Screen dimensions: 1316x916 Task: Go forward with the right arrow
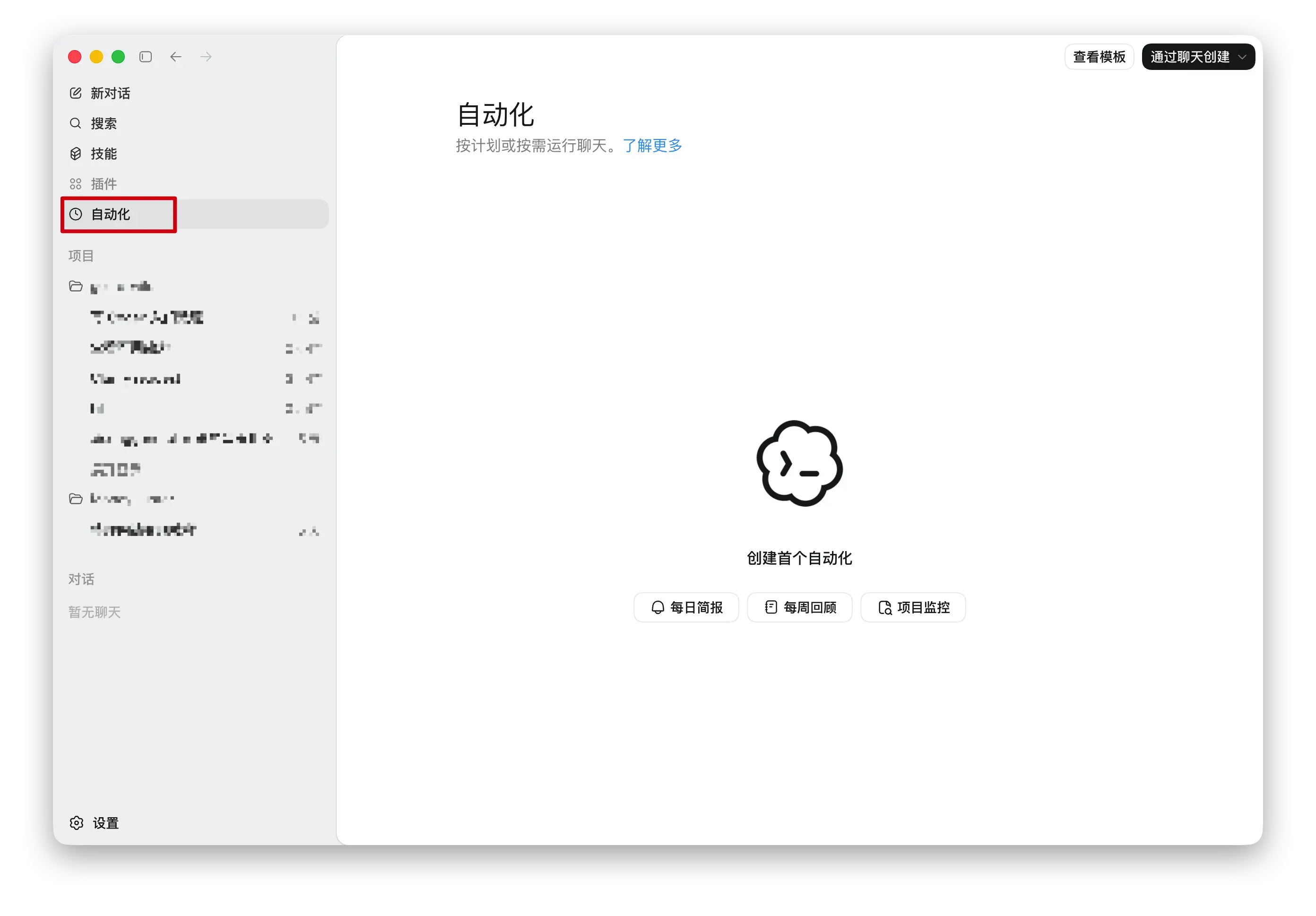pyautogui.click(x=207, y=57)
